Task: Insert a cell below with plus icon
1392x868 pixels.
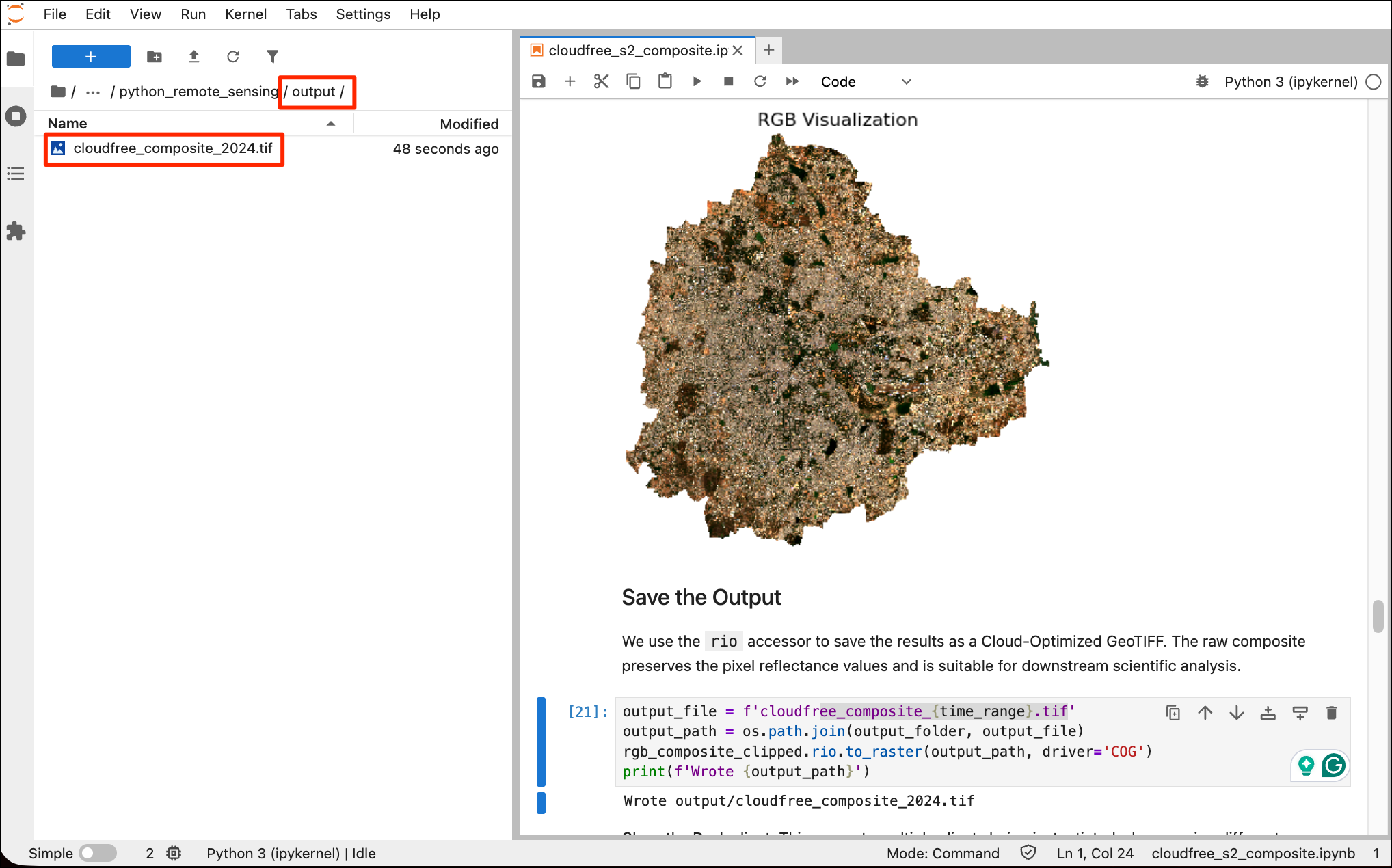Action: click(570, 82)
